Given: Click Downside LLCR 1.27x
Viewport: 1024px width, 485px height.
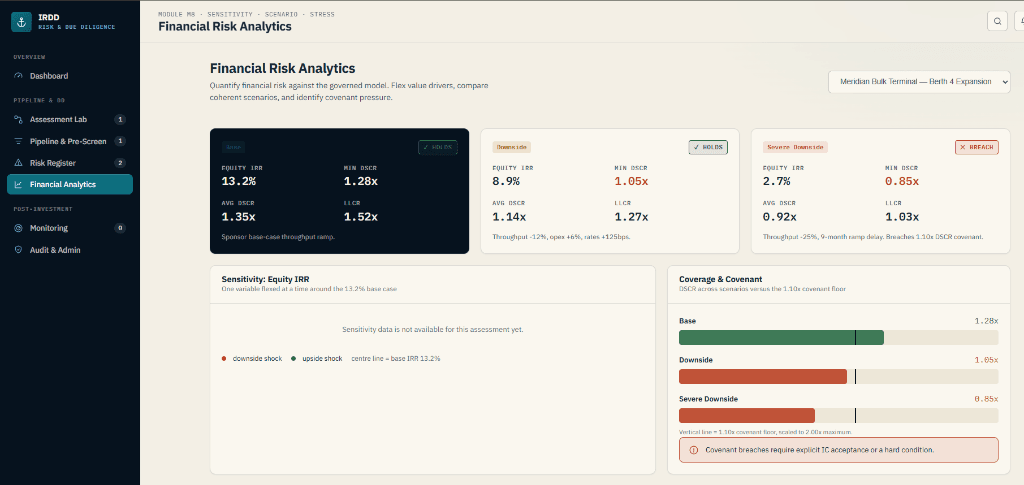Looking at the screenshot, I should click(631, 217).
